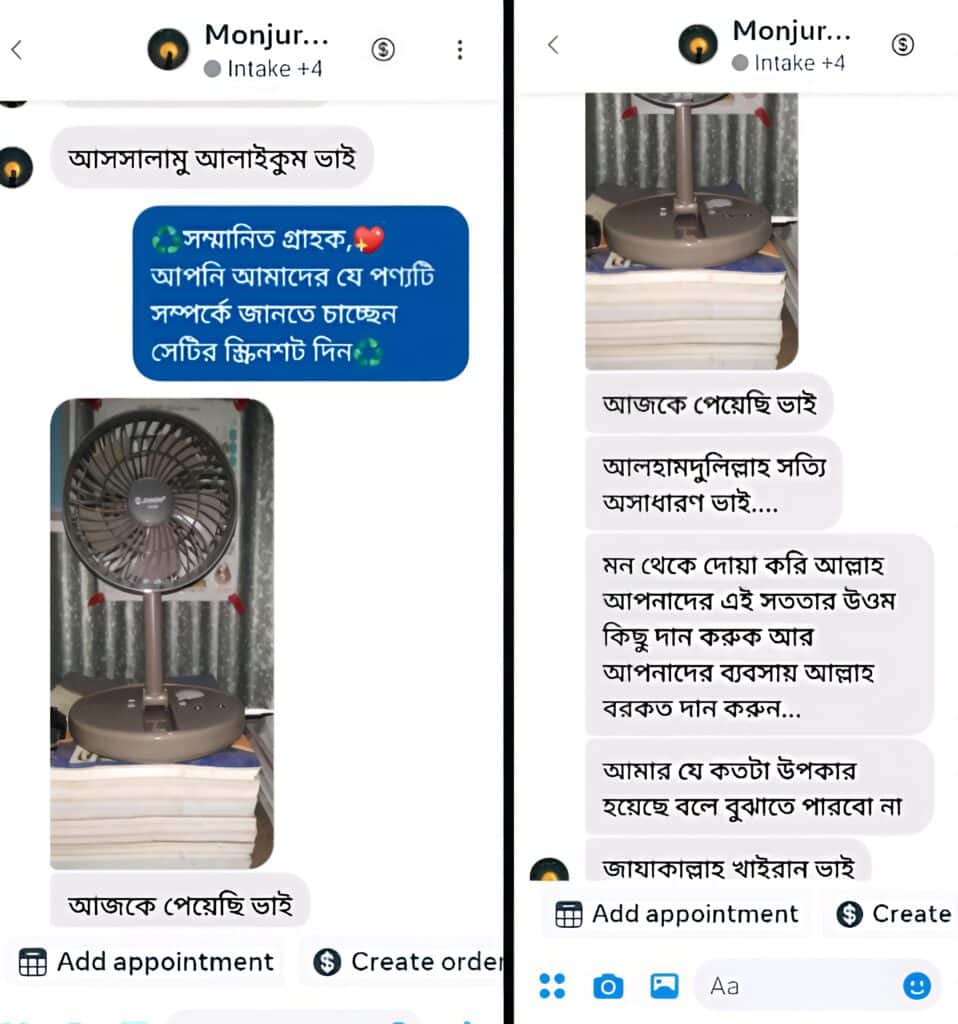Open Monjur profile avatar in left header
958x1024 pixels.
(x=168, y=49)
